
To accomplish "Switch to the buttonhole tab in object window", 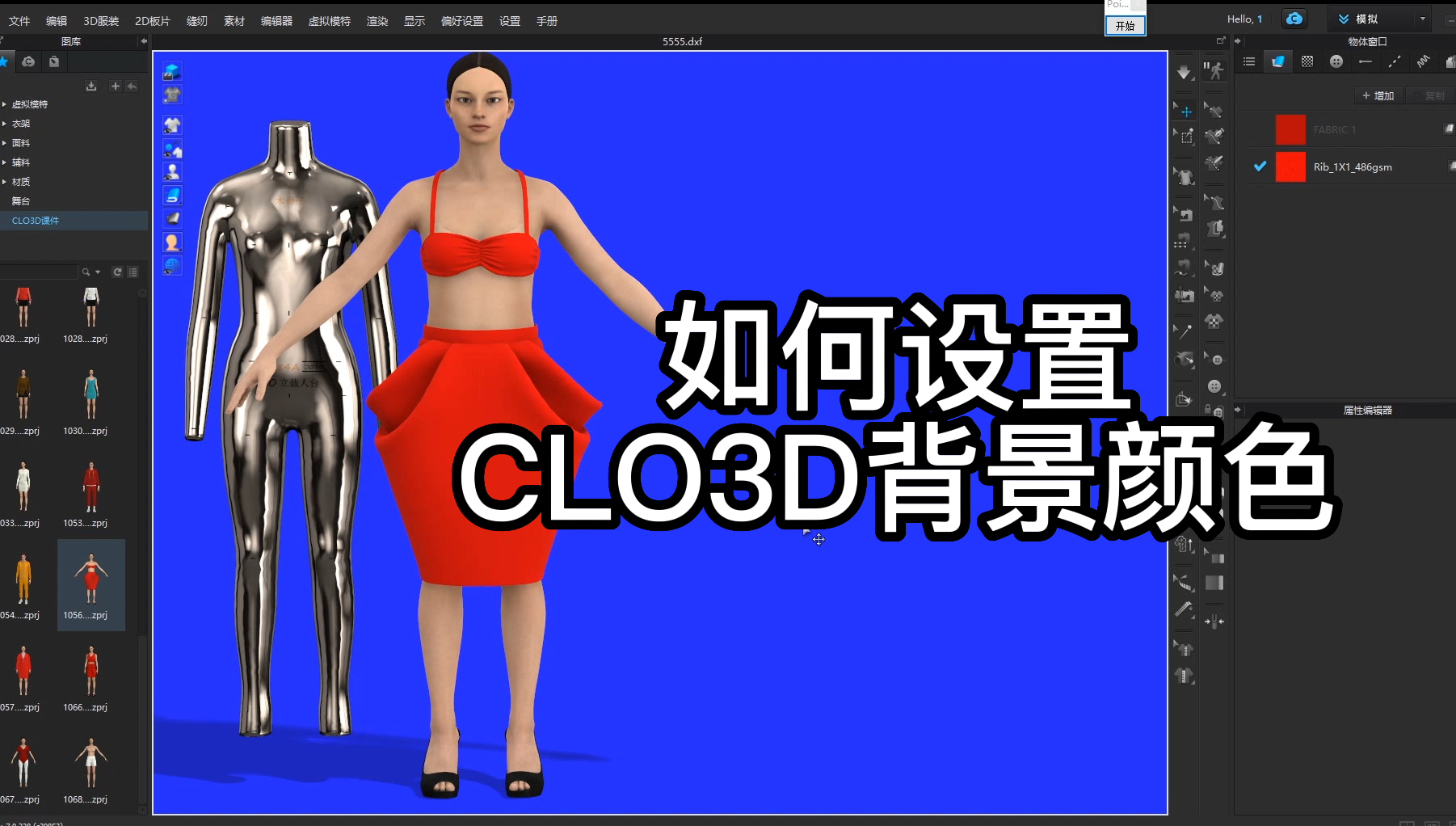I will (x=1366, y=61).
